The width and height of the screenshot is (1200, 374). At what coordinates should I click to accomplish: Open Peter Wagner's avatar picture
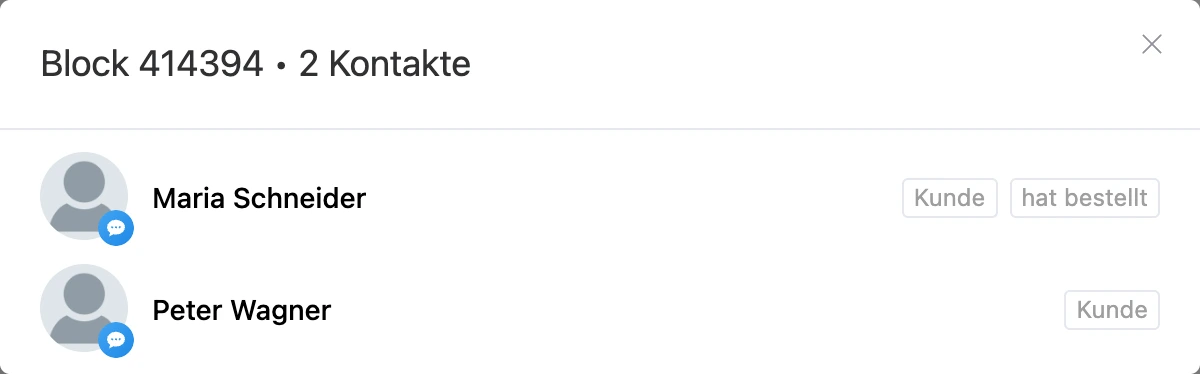pyautogui.click(x=84, y=308)
